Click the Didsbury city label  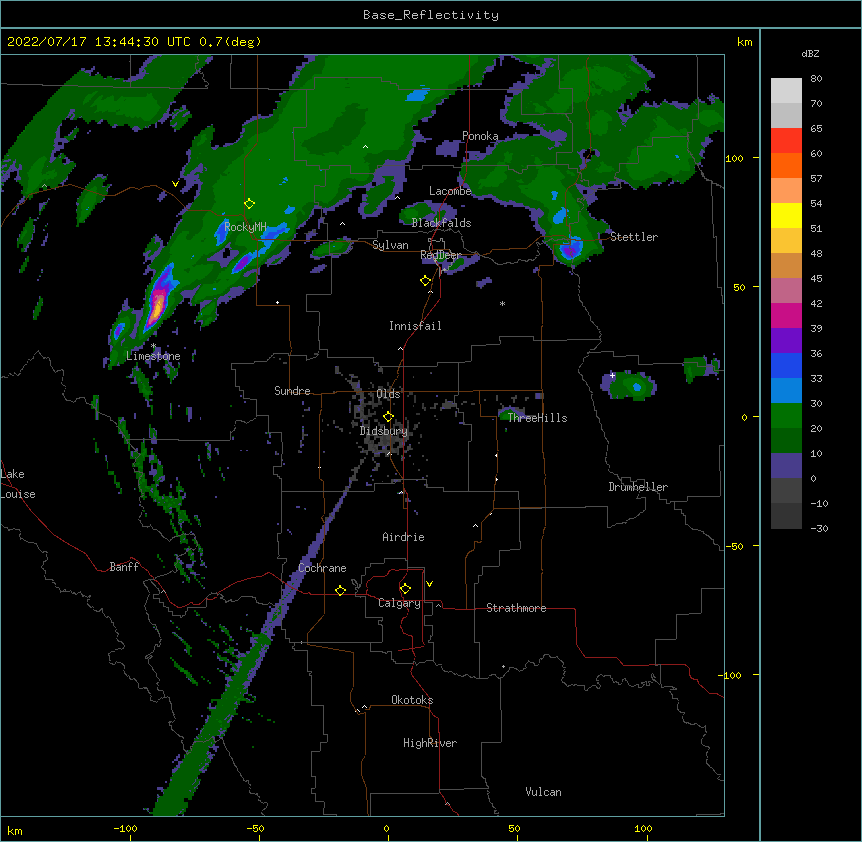coord(384,431)
